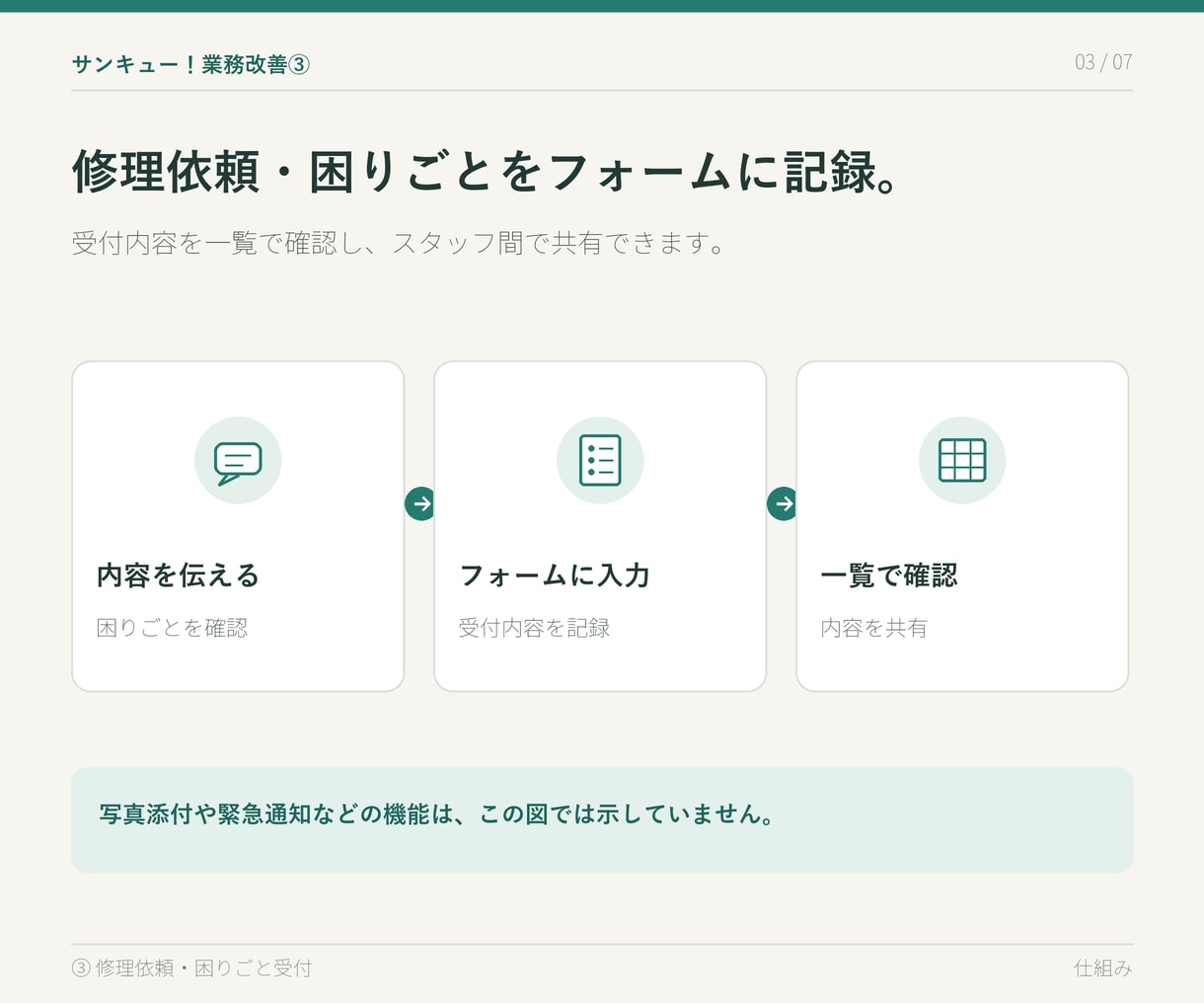This screenshot has width=1204, height=1003.
Task: Click the footer text ③ 修理依頼・困りごと受付
Action: [191, 968]
